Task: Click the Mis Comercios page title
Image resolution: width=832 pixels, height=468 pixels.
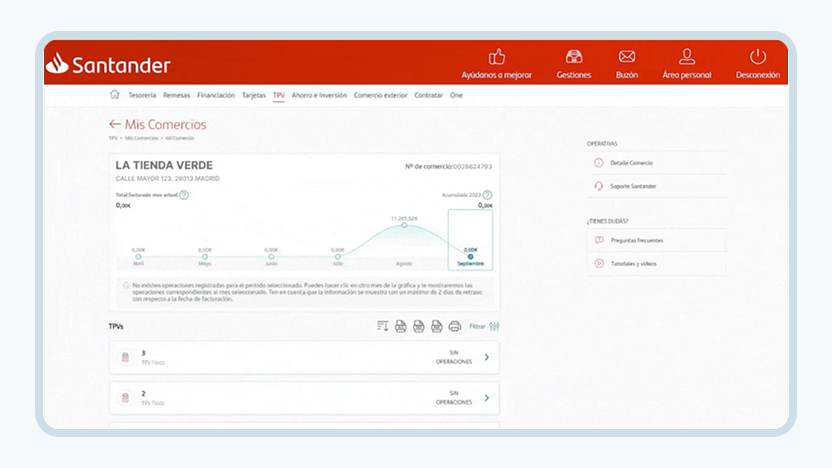Action: [x=166, y=124]
